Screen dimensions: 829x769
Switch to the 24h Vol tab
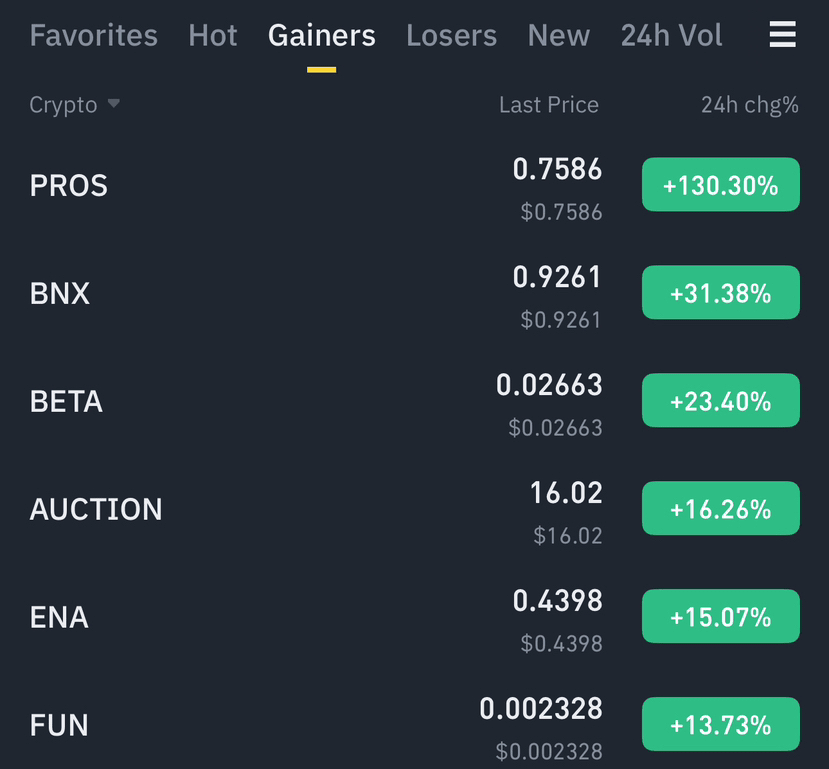click(671, 36)
